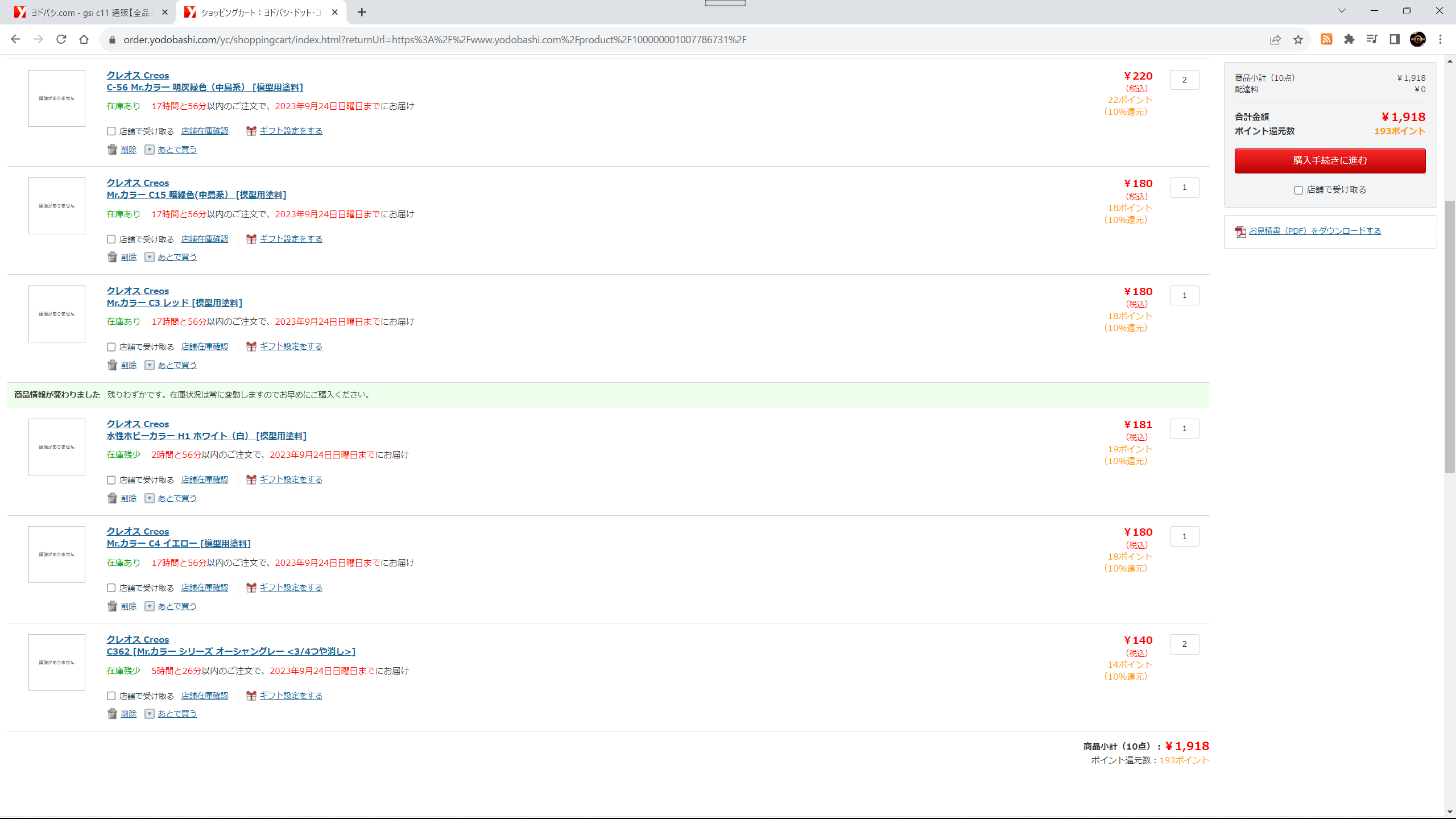Open C-56 Mr.カラー 明灰緑色 product link
This screenshot has width=1456, height=819.
(x=205, y=88)
